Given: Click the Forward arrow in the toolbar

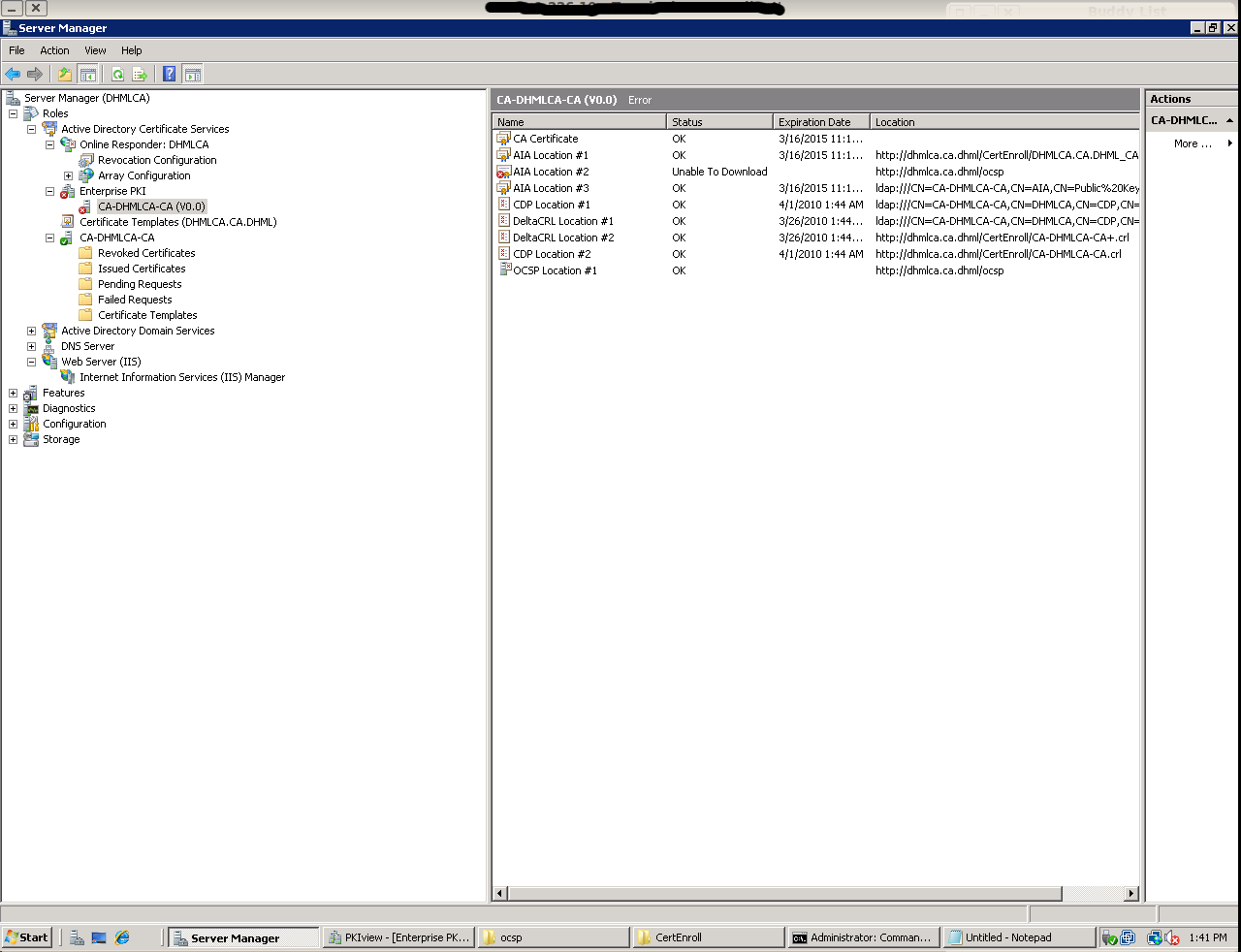Looking at the screenshot, I should [35, 74].
